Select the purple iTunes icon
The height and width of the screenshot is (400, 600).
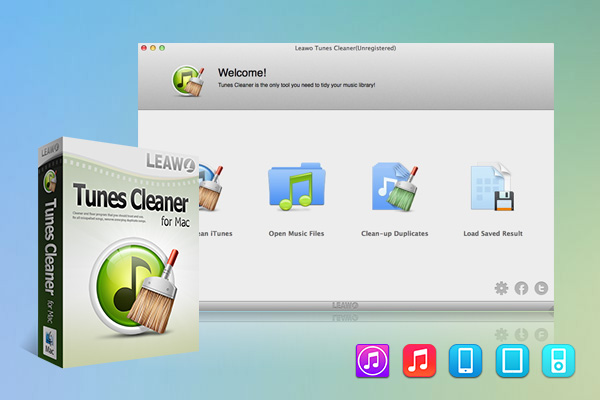[372, 361]
